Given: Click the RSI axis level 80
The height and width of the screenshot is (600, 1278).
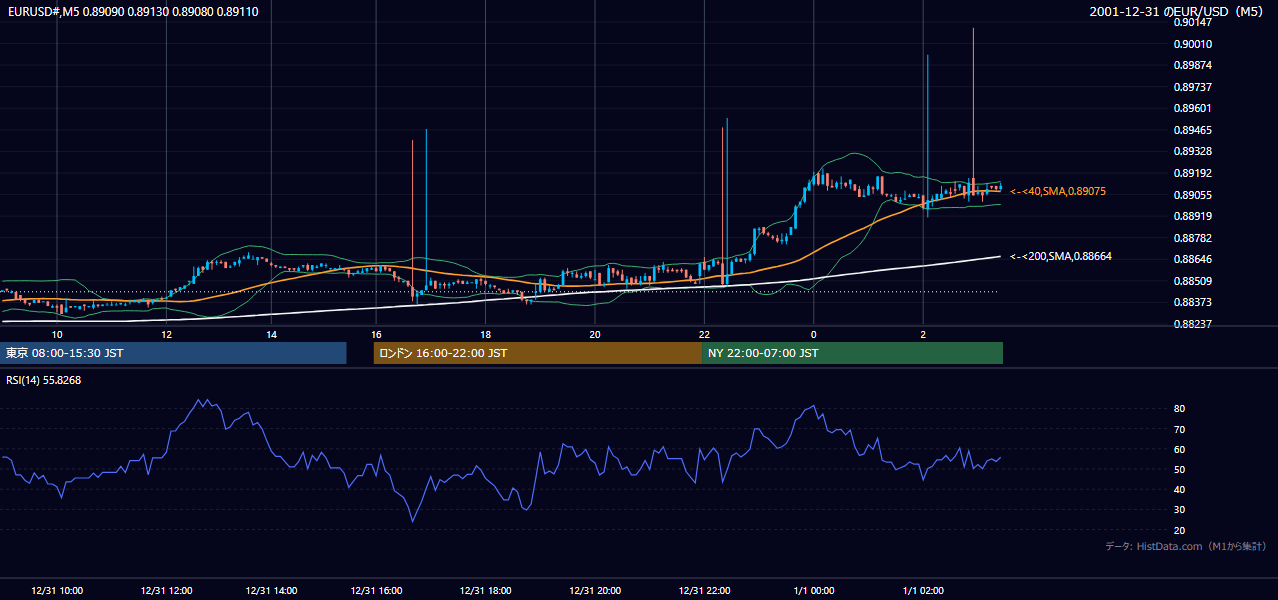Looking at the screenshot, I should pyautogui.click(x=1180, y=409).
